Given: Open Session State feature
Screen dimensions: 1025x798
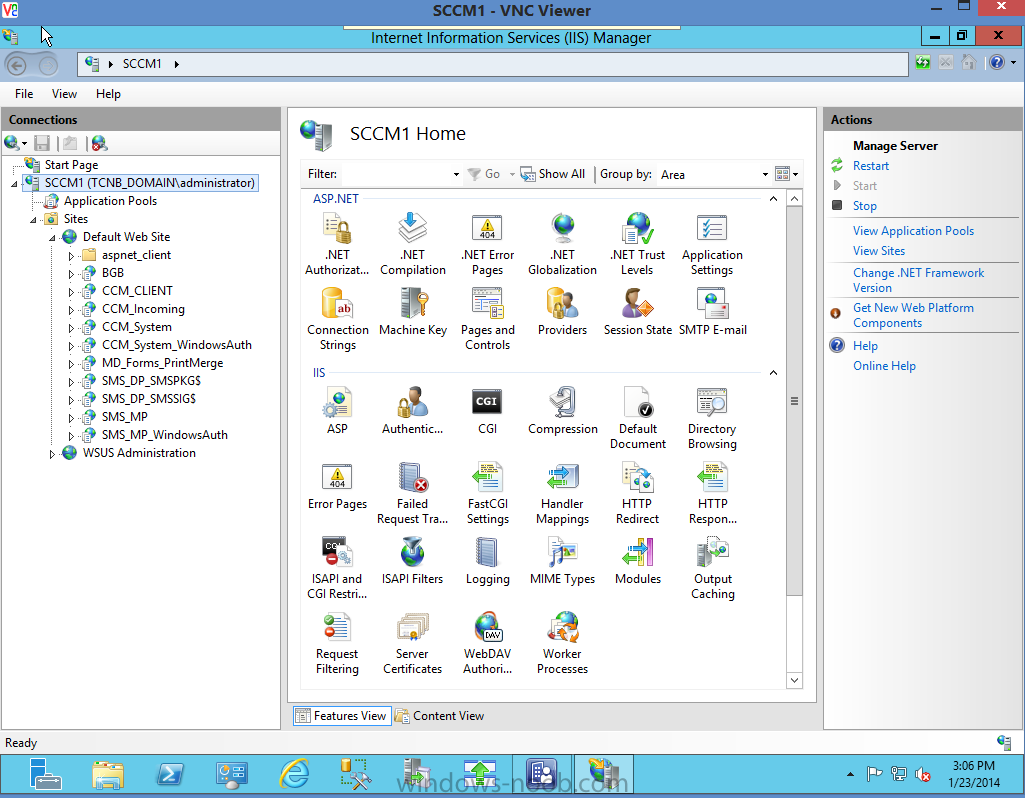Looking at the screenshot, I should coord(637,312).
